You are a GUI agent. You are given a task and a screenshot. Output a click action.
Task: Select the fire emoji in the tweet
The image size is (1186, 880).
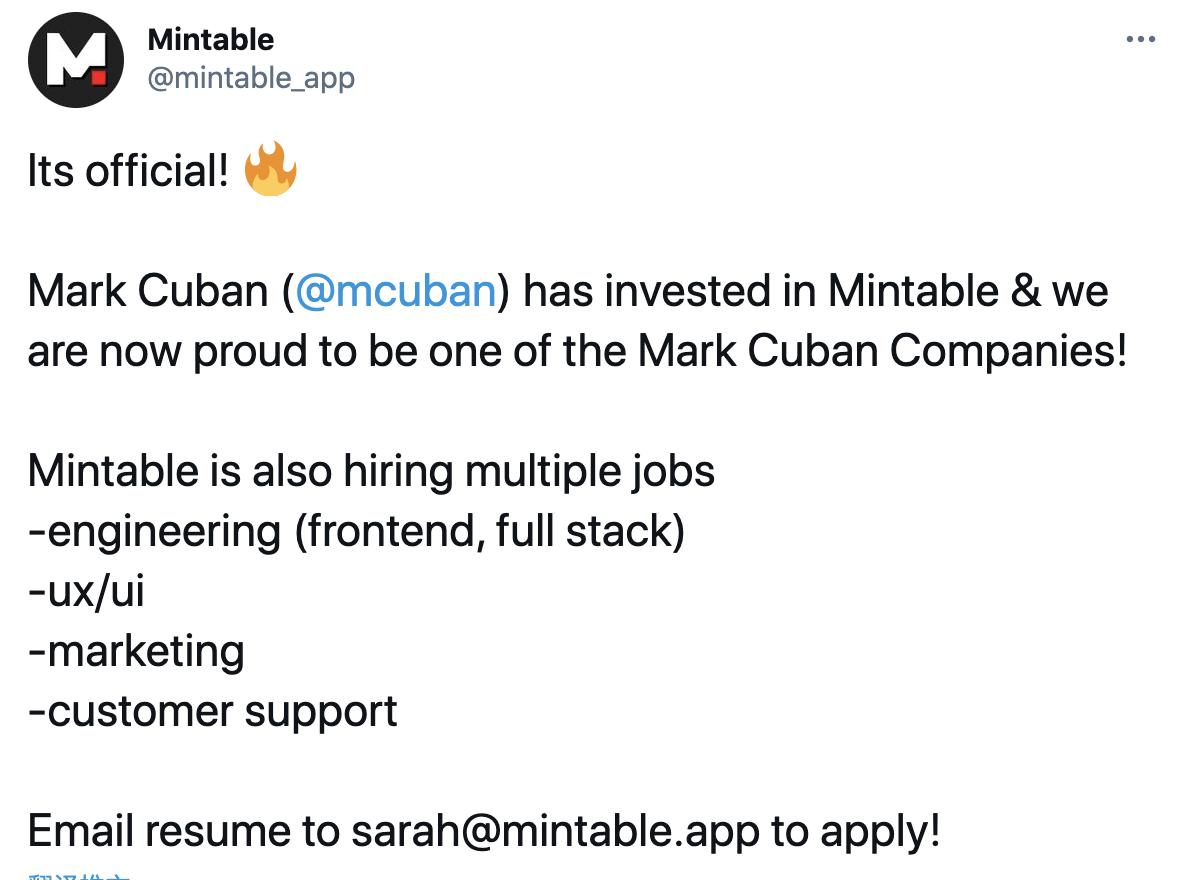pyautogui.click(x=272, y=170)
